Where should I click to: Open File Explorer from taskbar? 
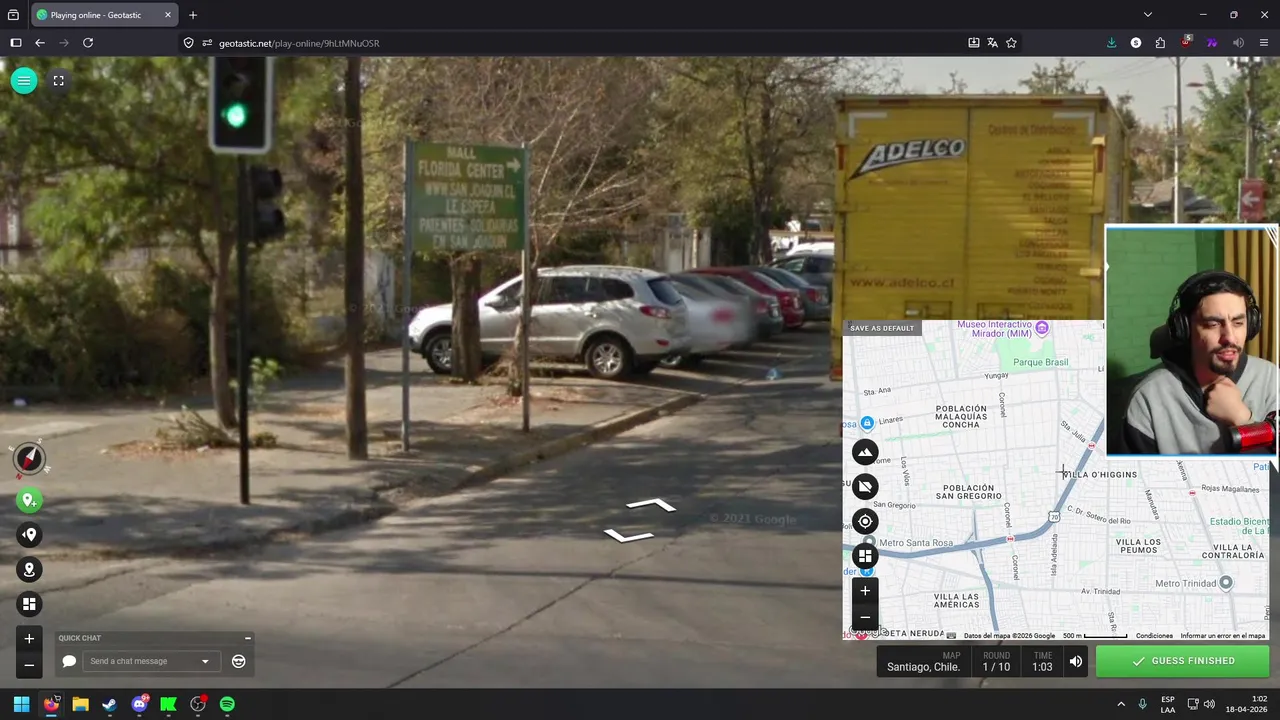point(80,704)
